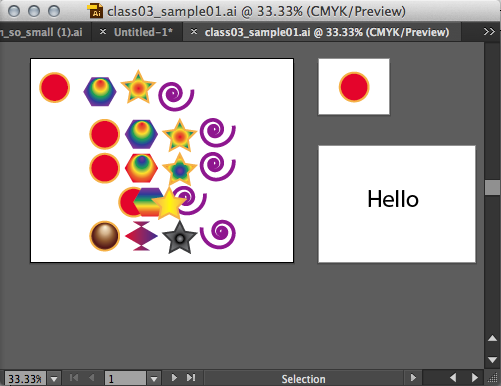
Task: Click the Selection status bar label
Action: pos(303,379)
